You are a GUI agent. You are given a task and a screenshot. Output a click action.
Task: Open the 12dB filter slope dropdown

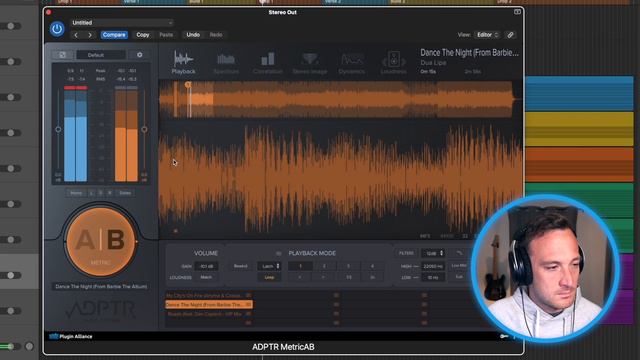click(433, 253)
